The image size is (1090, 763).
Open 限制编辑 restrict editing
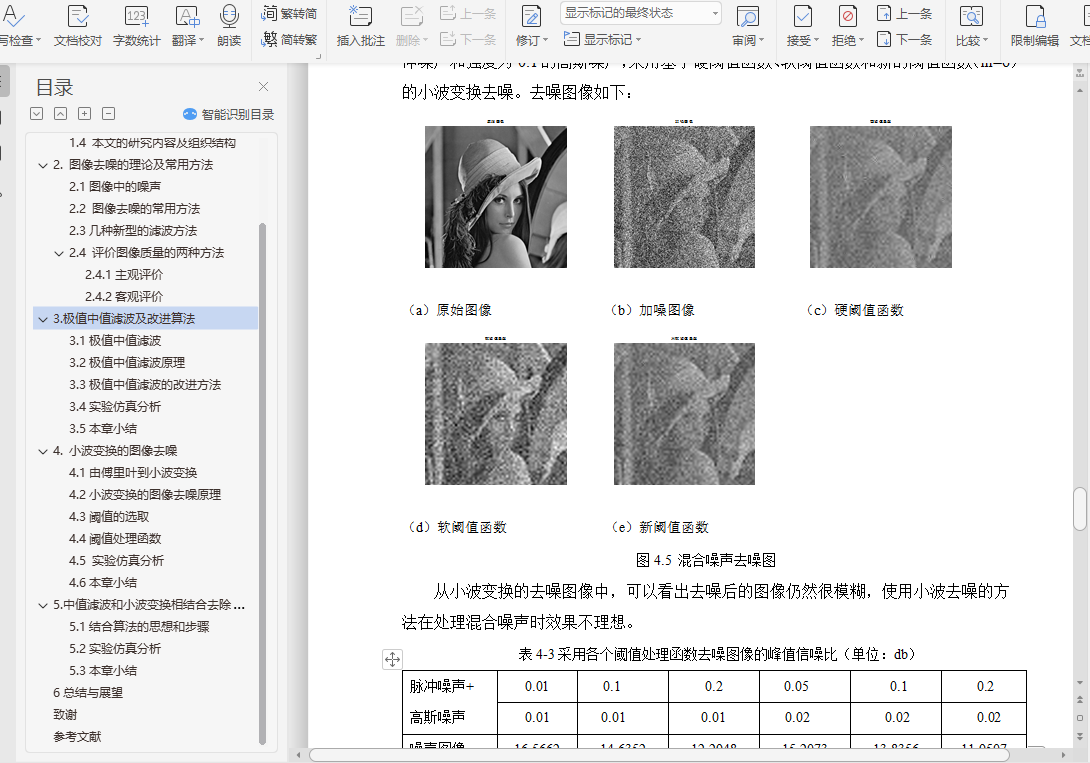[1034, 26]
